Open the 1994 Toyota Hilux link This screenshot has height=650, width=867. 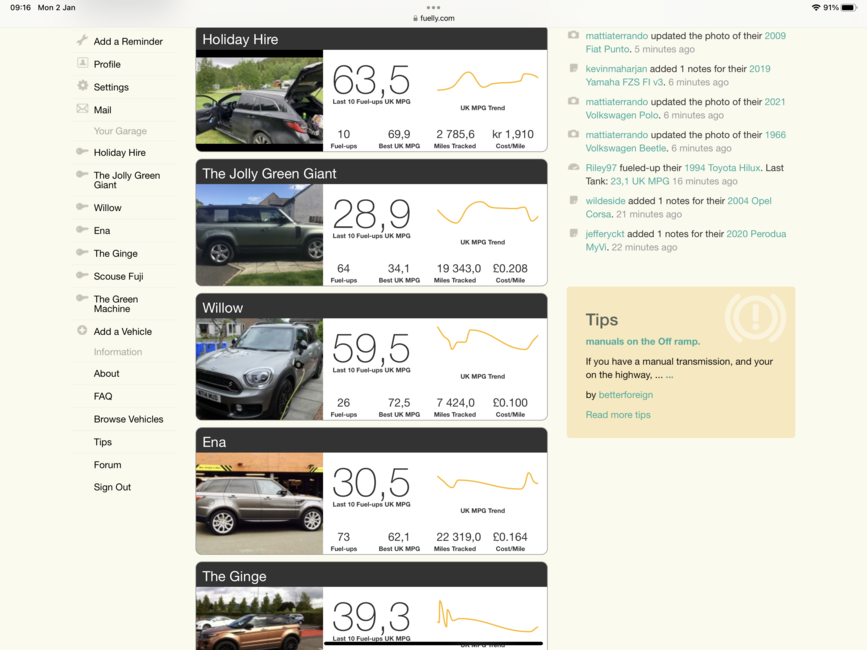tap(723, 168)
